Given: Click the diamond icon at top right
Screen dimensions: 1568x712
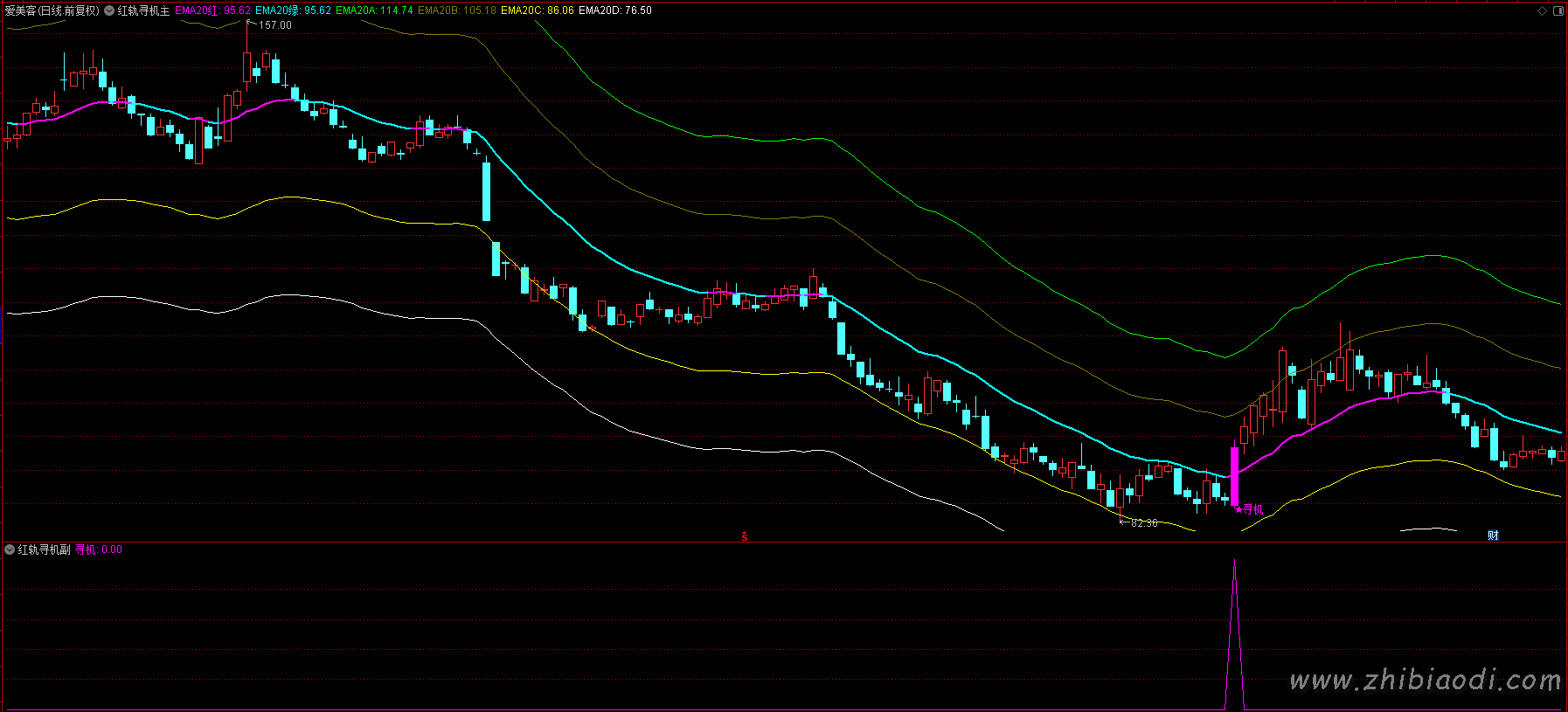Looking at the screenshot, I should click(x=1542, y=10).
